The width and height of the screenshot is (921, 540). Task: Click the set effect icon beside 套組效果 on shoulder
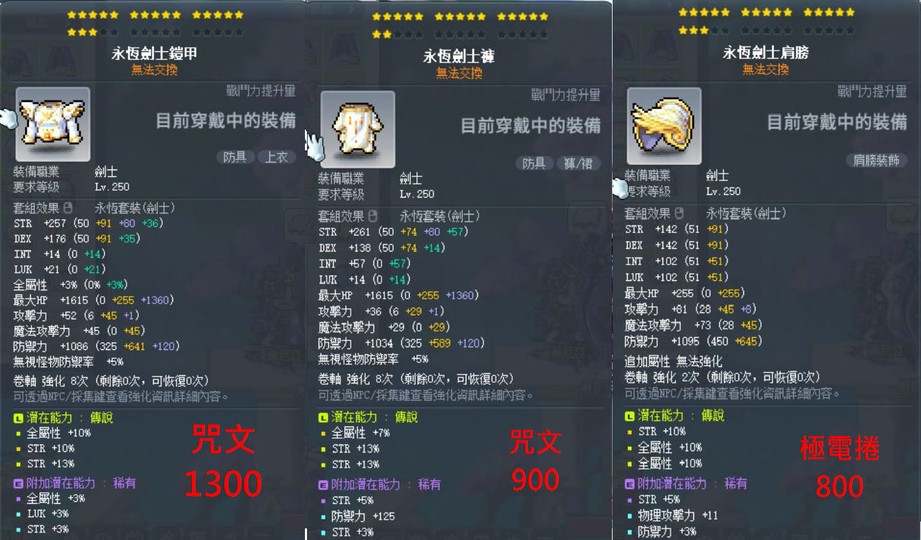coord(679,213)
